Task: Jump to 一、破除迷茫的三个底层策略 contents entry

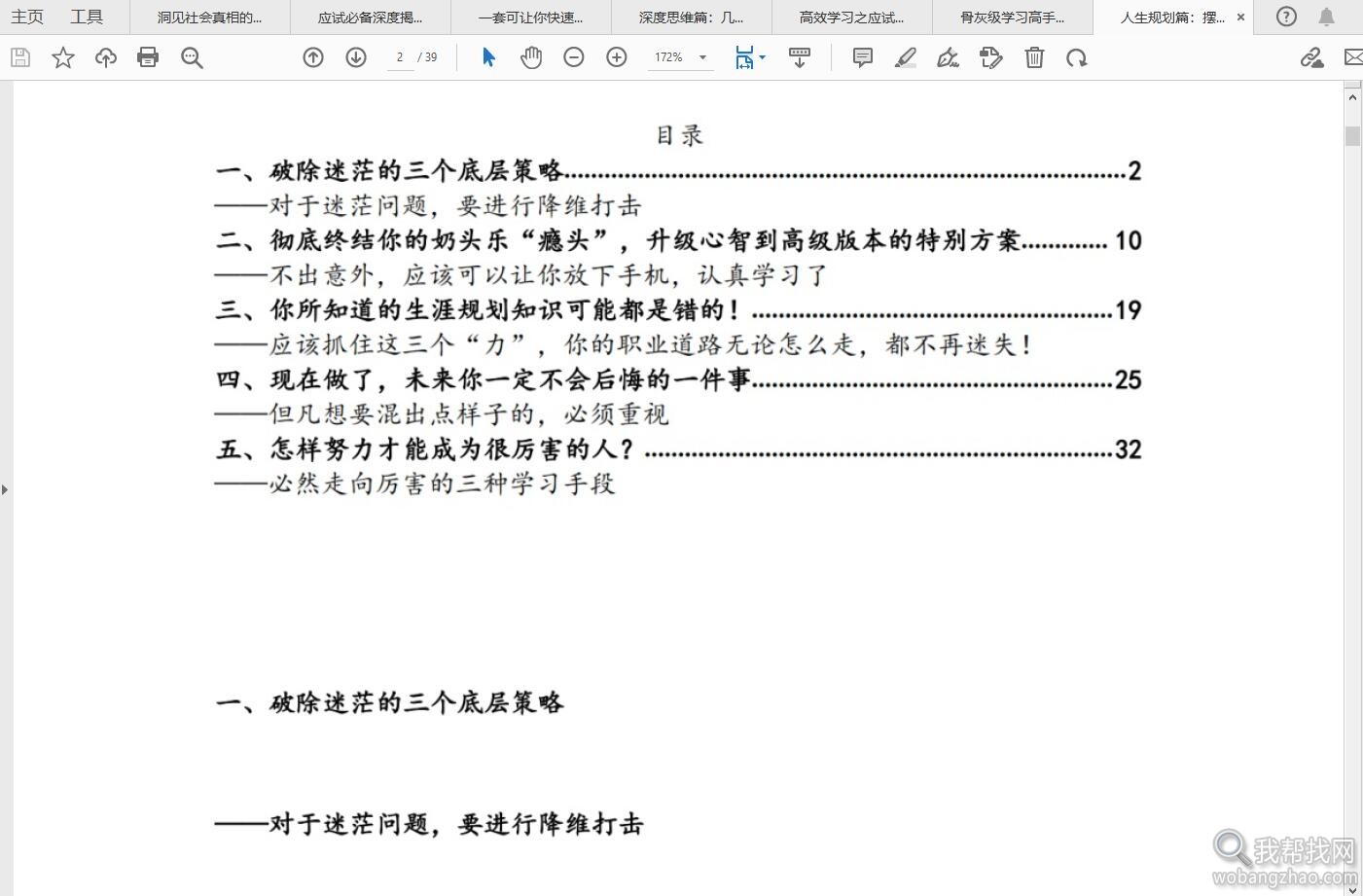Action: click(678, 171)
